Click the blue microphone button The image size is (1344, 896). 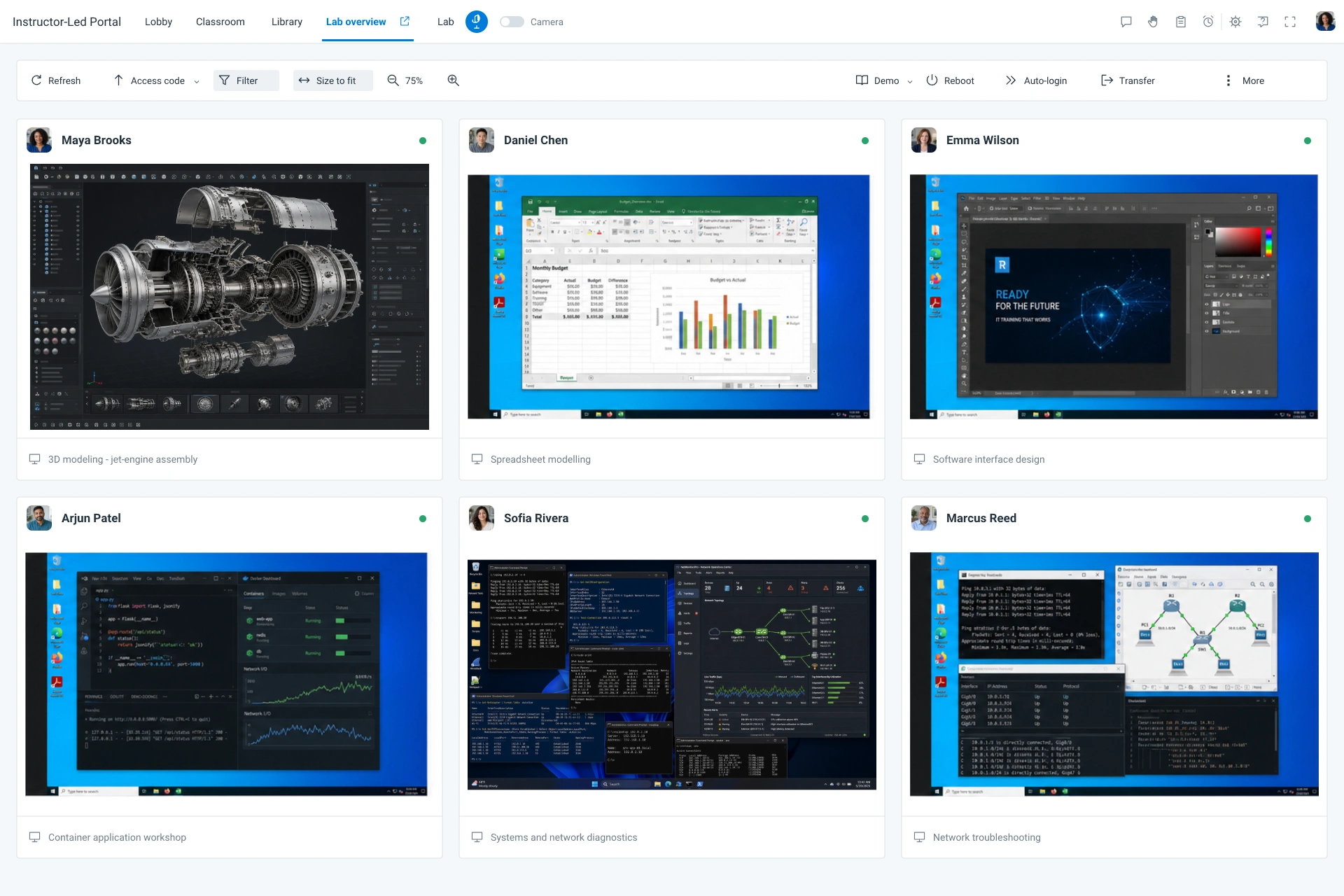click(477, 22)
